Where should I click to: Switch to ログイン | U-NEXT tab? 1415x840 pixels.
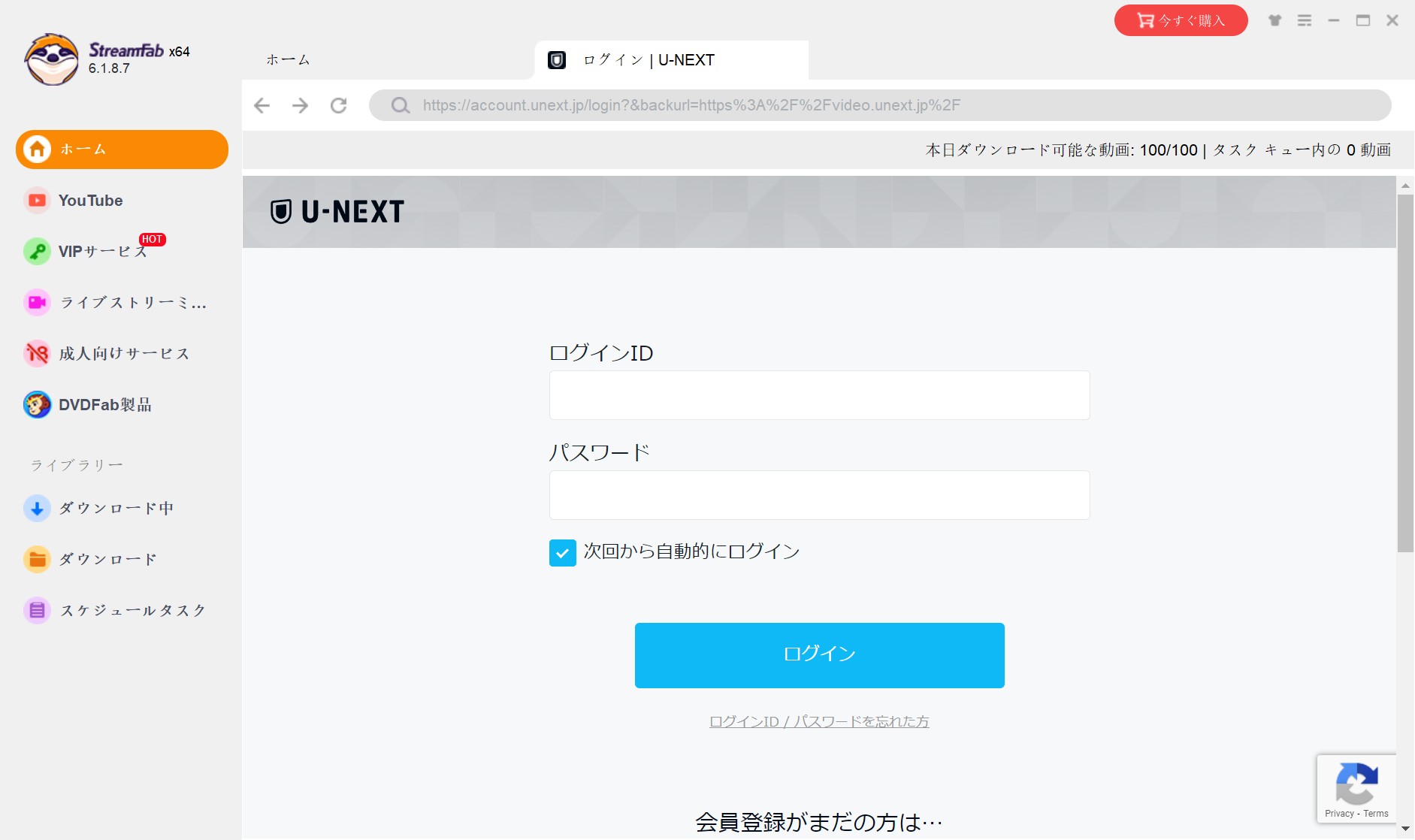point(671,60)
